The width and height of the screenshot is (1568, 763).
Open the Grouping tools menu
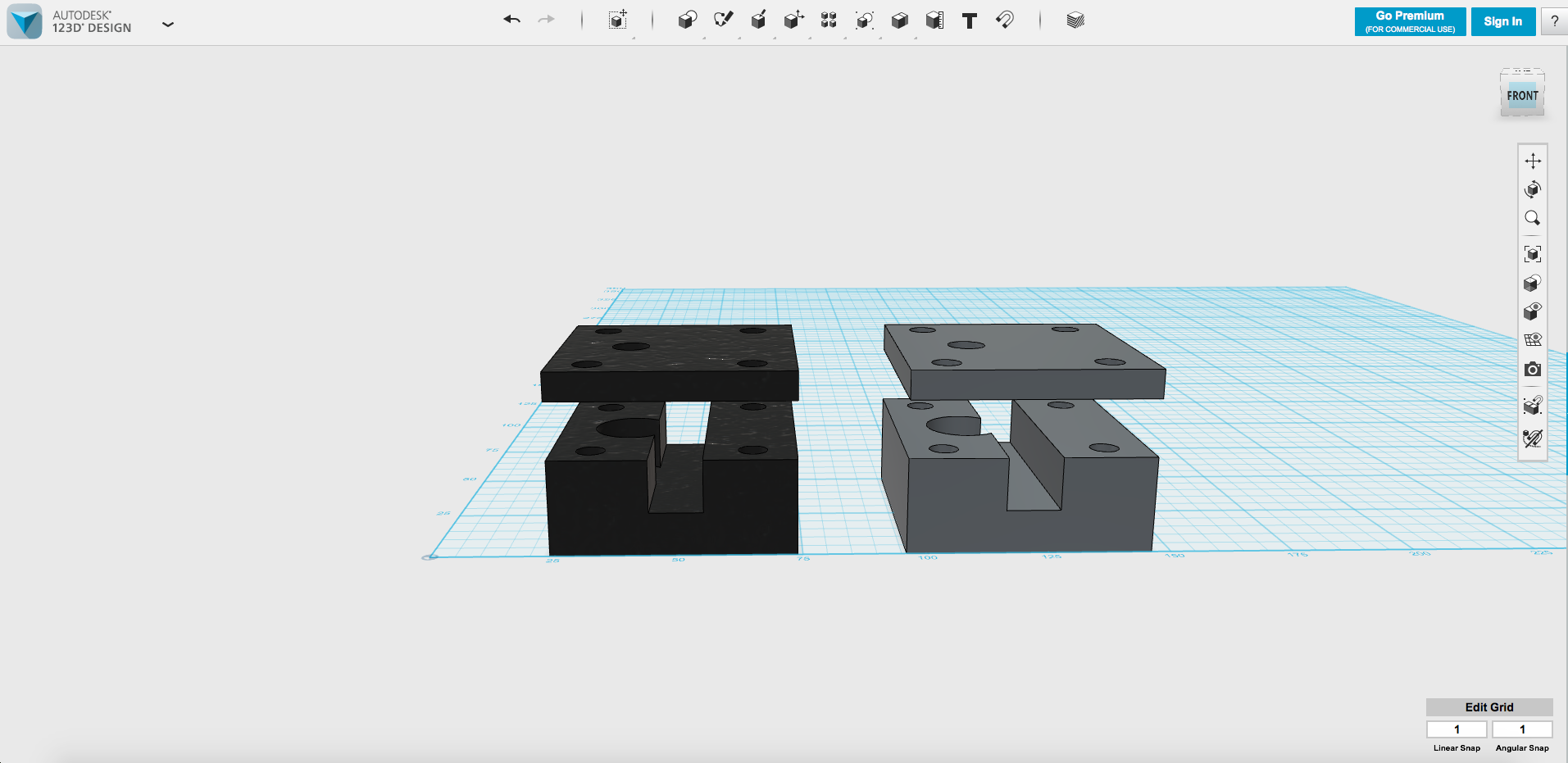[864, 20]
